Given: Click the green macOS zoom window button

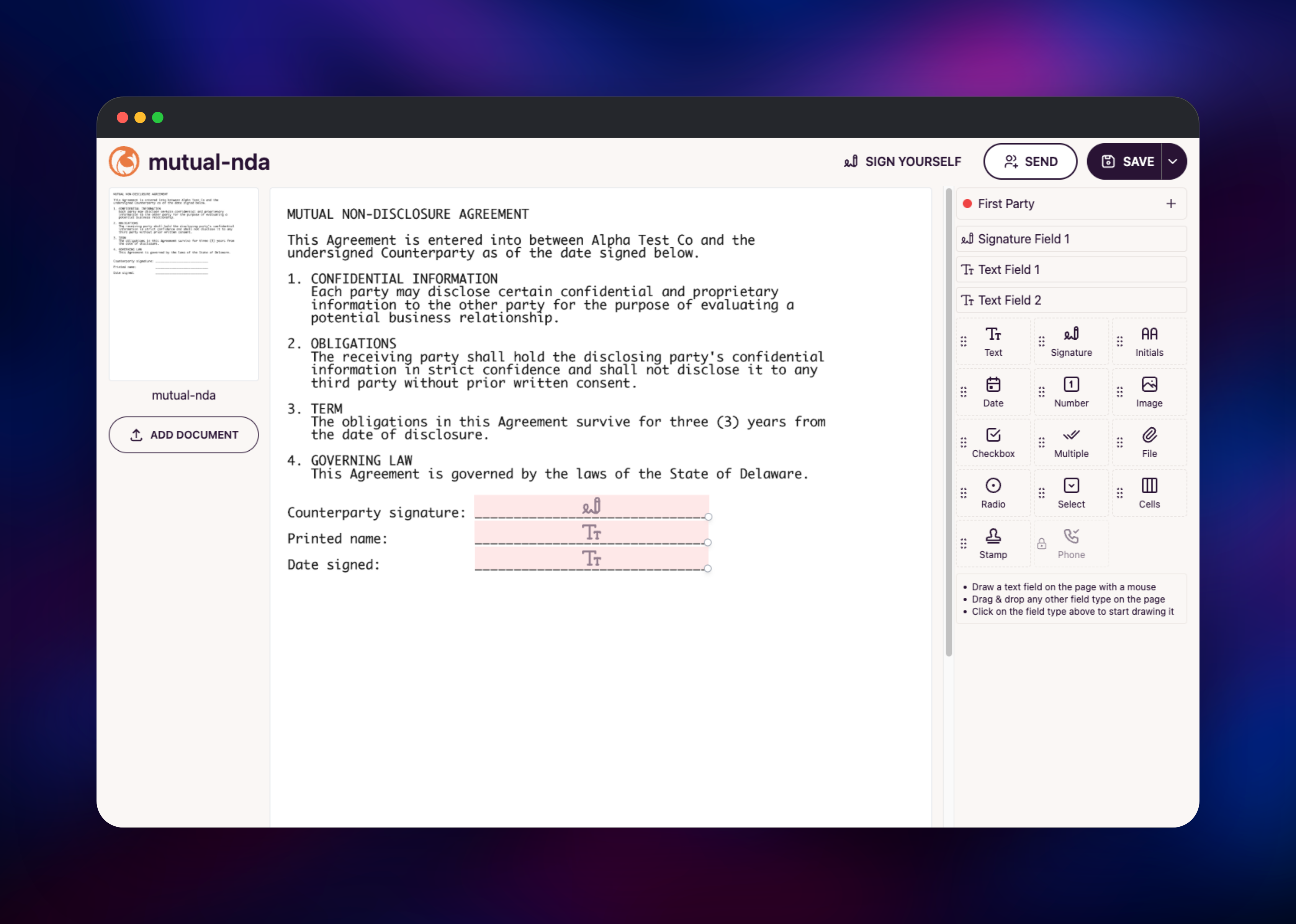Looking at the screenshot, I should 157,117.
